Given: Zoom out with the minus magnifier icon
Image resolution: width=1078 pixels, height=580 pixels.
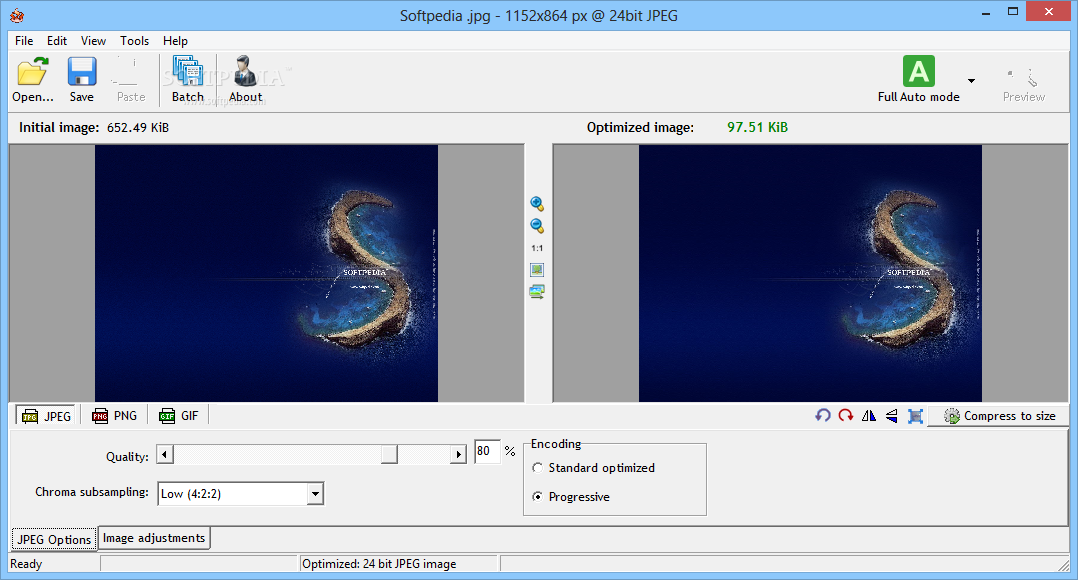Looking at the screenshot, I should pos(537,225).
